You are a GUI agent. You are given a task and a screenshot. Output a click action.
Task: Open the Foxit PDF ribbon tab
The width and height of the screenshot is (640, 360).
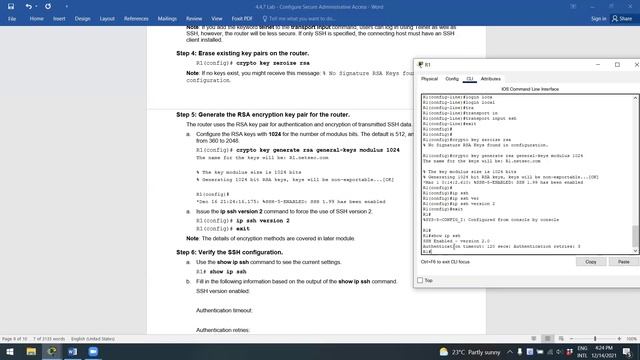point(242,19)
